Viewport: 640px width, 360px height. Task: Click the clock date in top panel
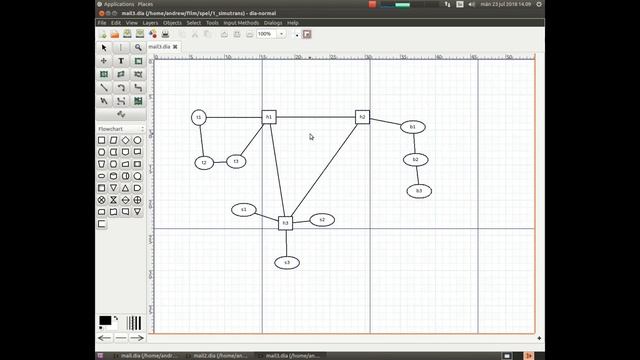click(x=505, y=4)
